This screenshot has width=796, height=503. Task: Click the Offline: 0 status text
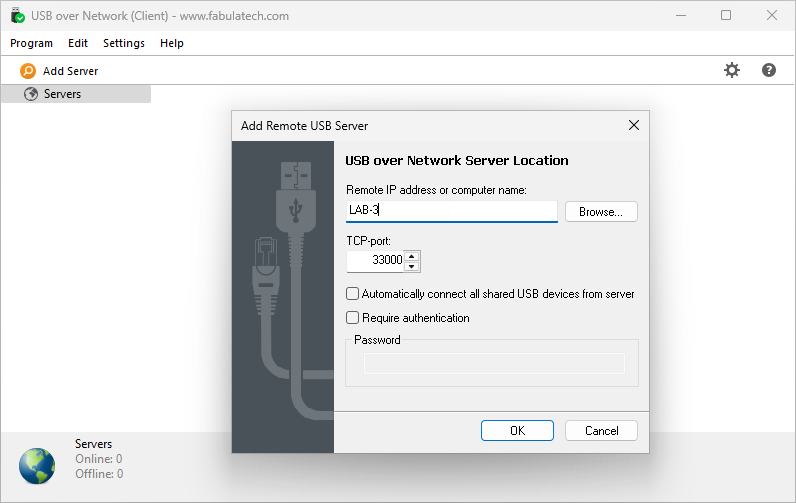coord(100,474)
